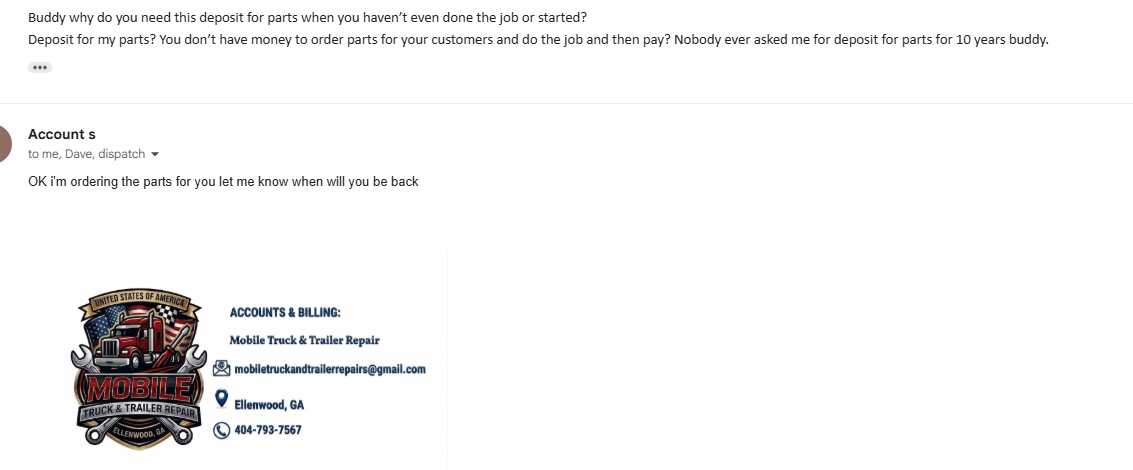
Task: Click the 'OK i'm ordering the parts' reply text
Action: 223,181
